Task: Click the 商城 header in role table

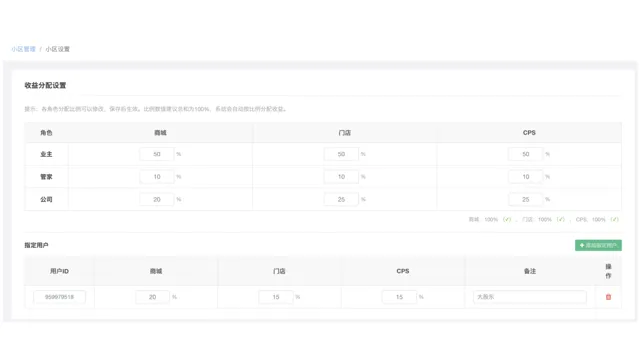Action: tap(160, 133)
